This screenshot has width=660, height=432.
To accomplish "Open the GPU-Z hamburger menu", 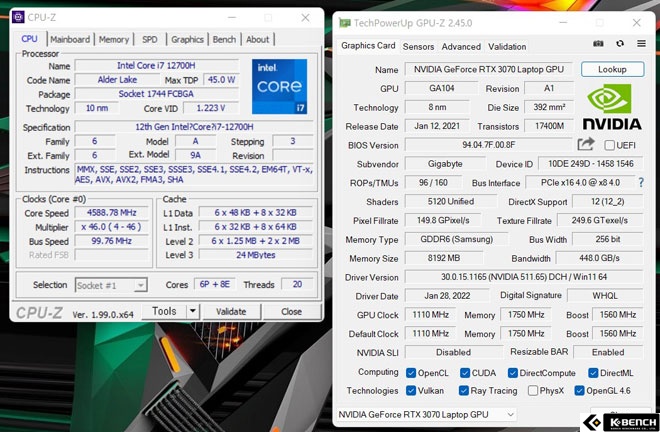I will 641,43.
